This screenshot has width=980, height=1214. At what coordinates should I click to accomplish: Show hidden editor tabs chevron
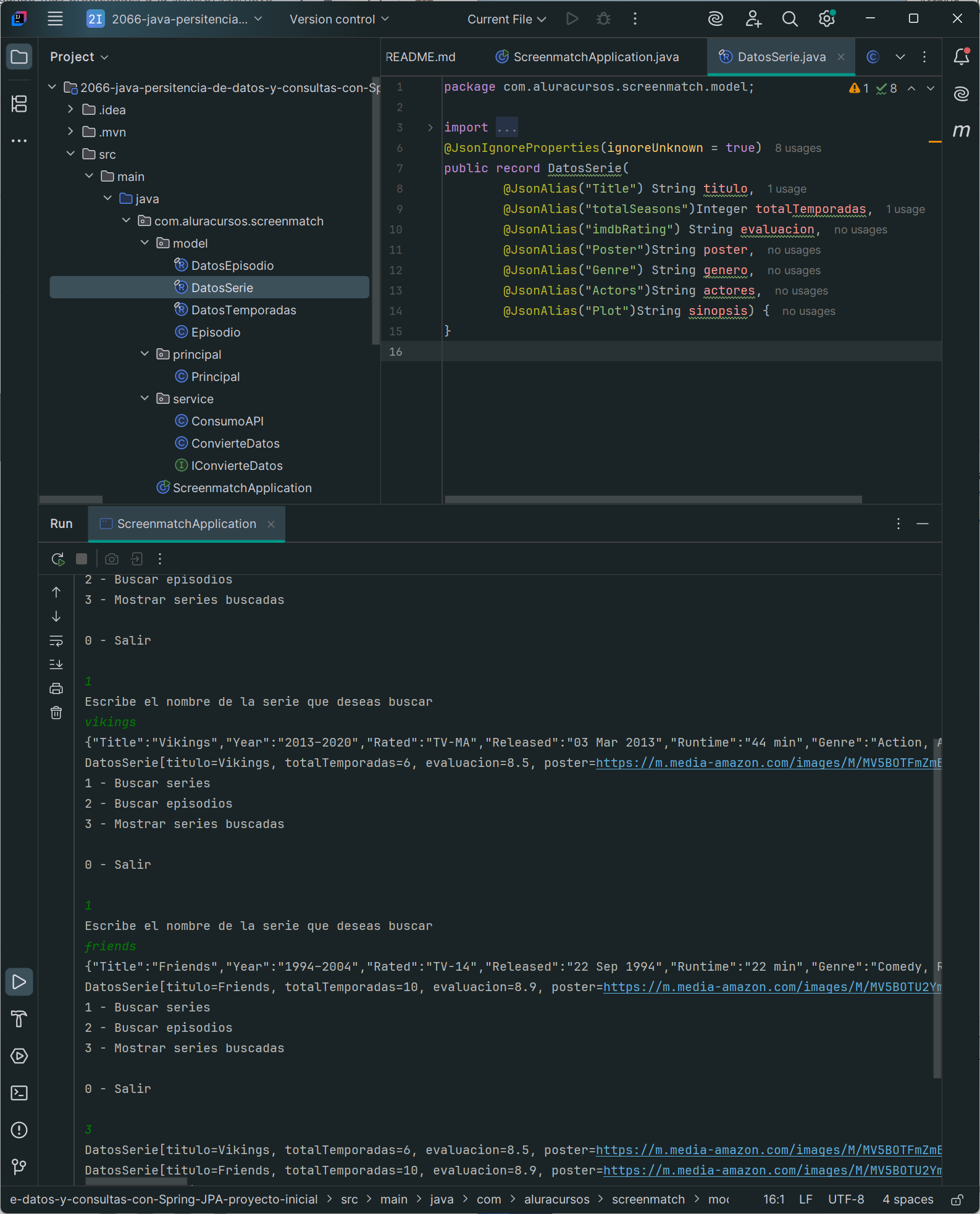click(x=900, y=57)
